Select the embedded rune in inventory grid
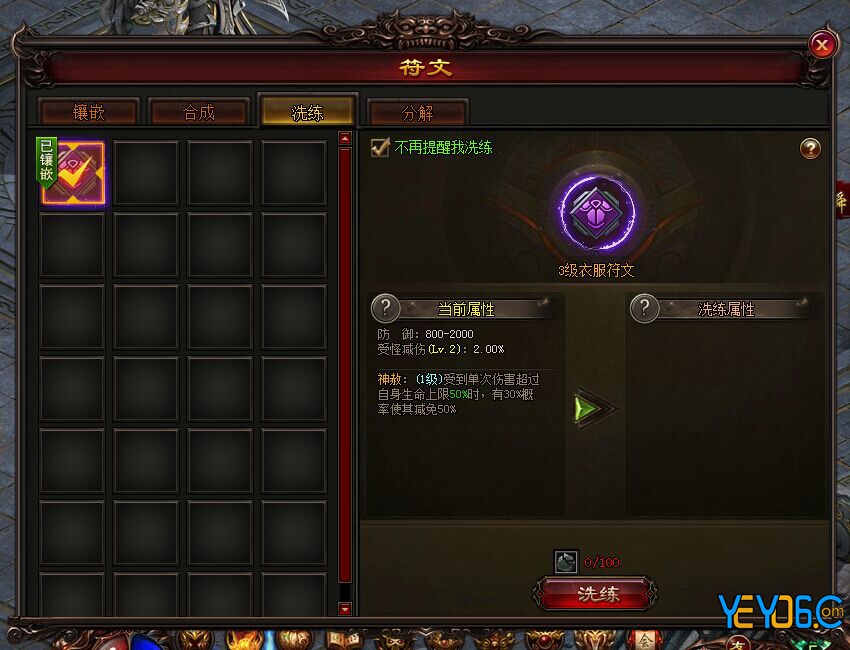 [73, 173]
